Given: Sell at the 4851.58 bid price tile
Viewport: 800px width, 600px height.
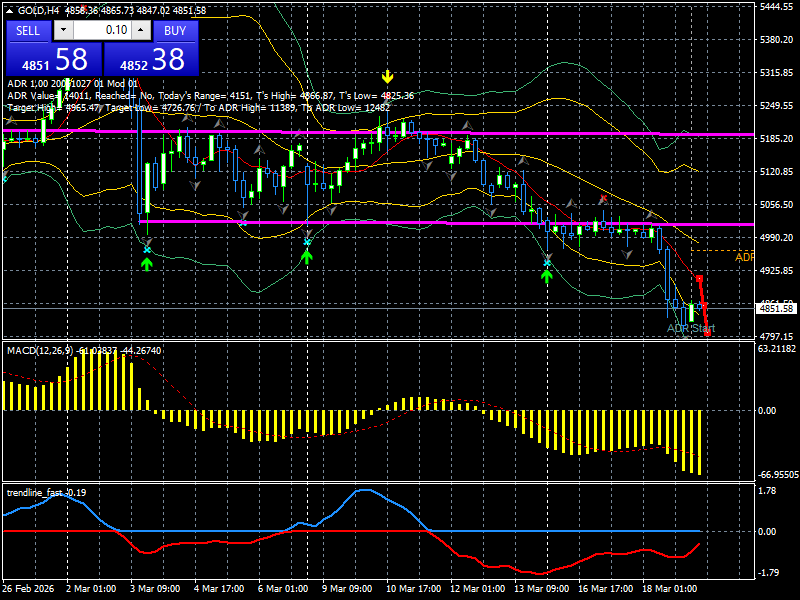Looking at the screenshot, I should pos(54,59).
